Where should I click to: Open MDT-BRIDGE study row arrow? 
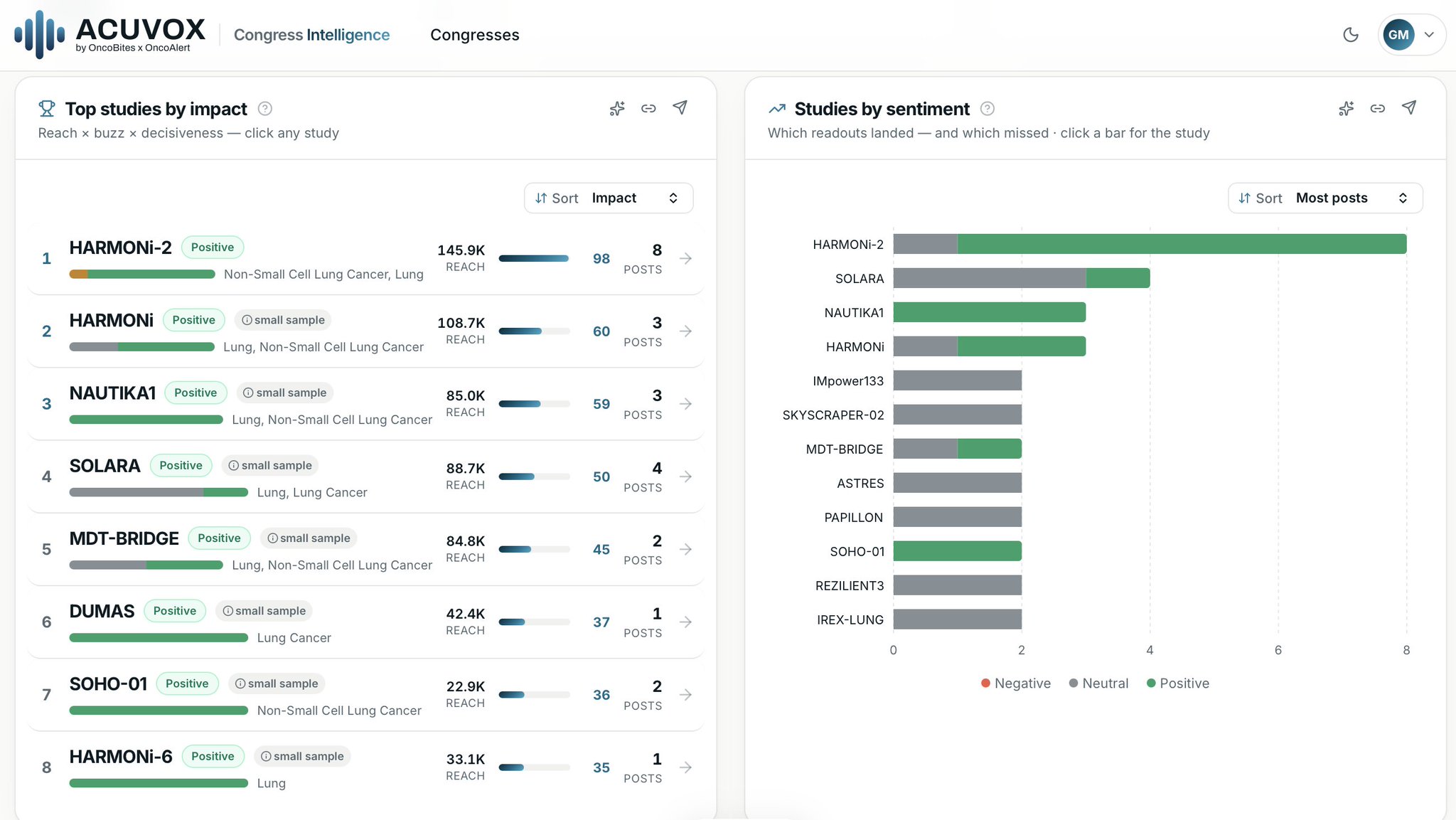686,550
